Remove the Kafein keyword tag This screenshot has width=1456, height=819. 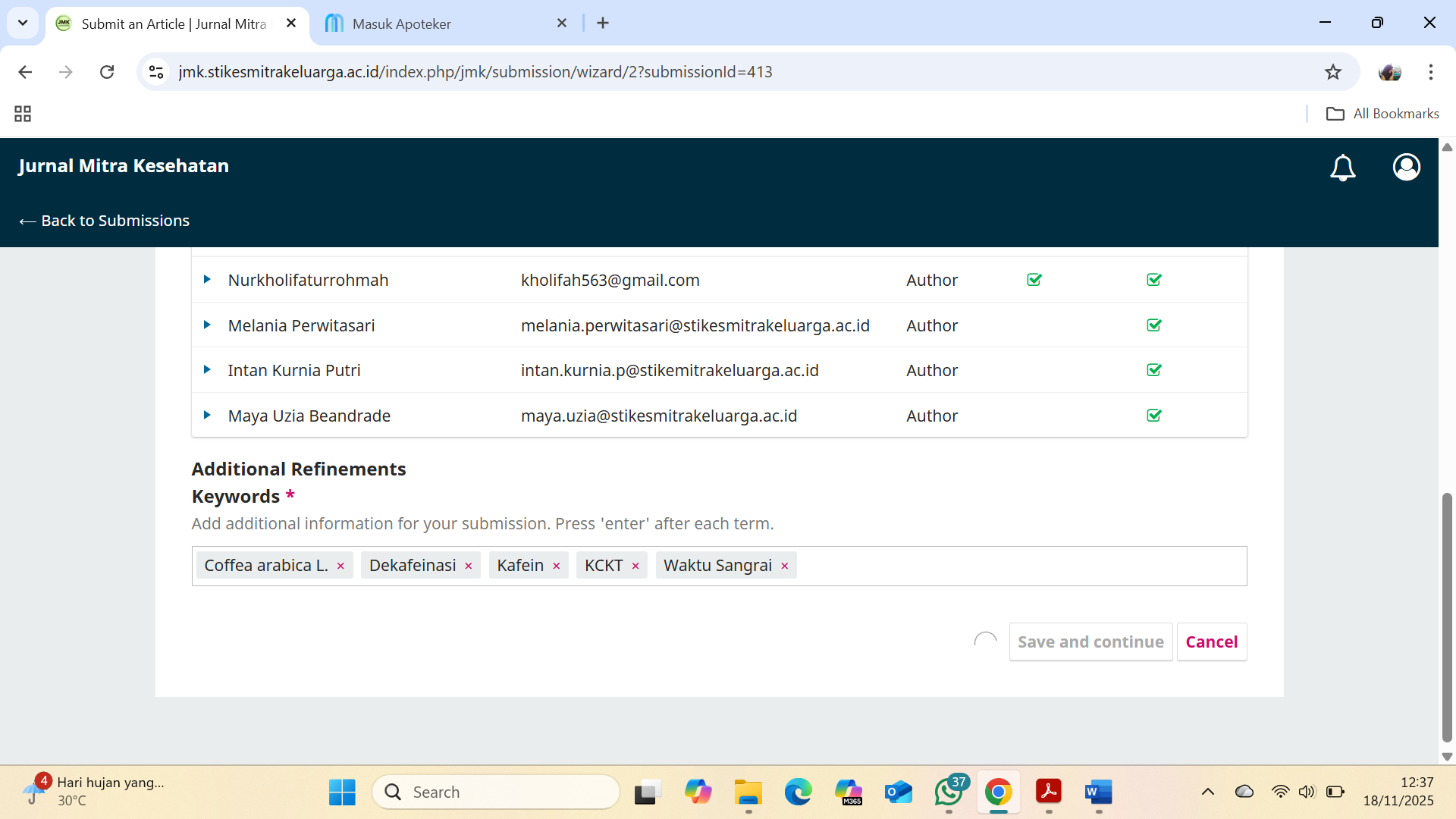(557, 566)
